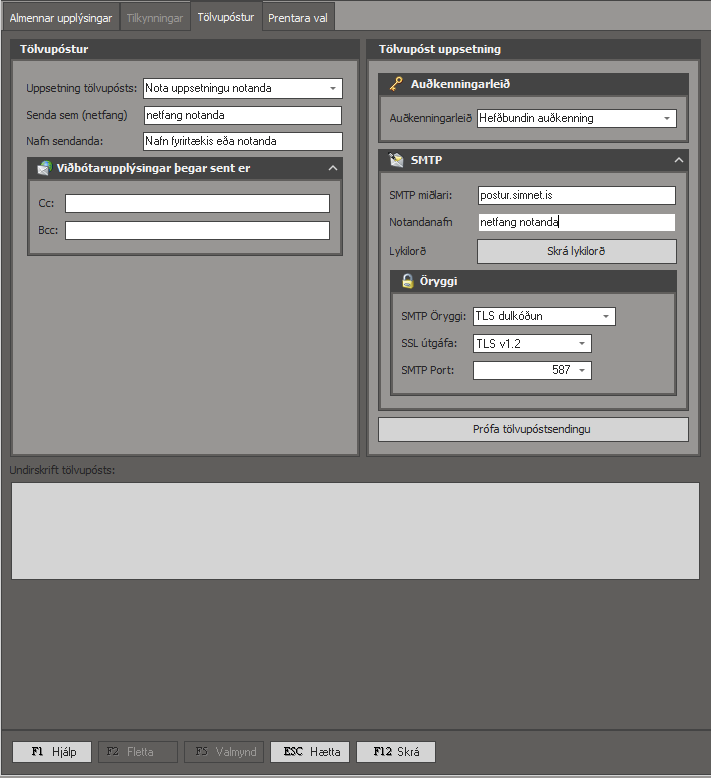
Task: Click the Prófa tölvupóstsendingu button
Action: (533, 429)
